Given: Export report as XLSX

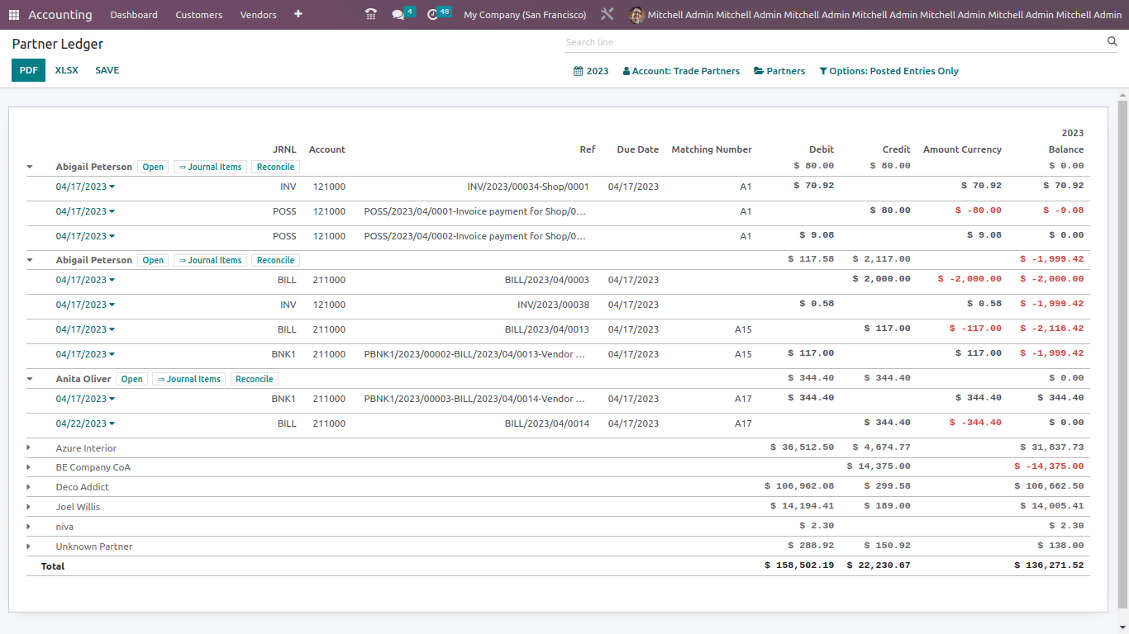Looking at the screenshot, I should [66, 71].
